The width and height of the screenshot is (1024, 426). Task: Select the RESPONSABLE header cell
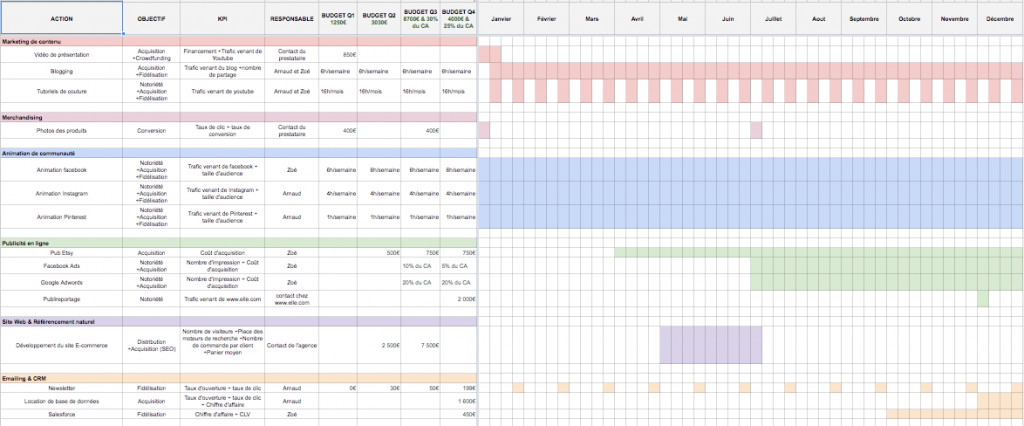point(292,19)
